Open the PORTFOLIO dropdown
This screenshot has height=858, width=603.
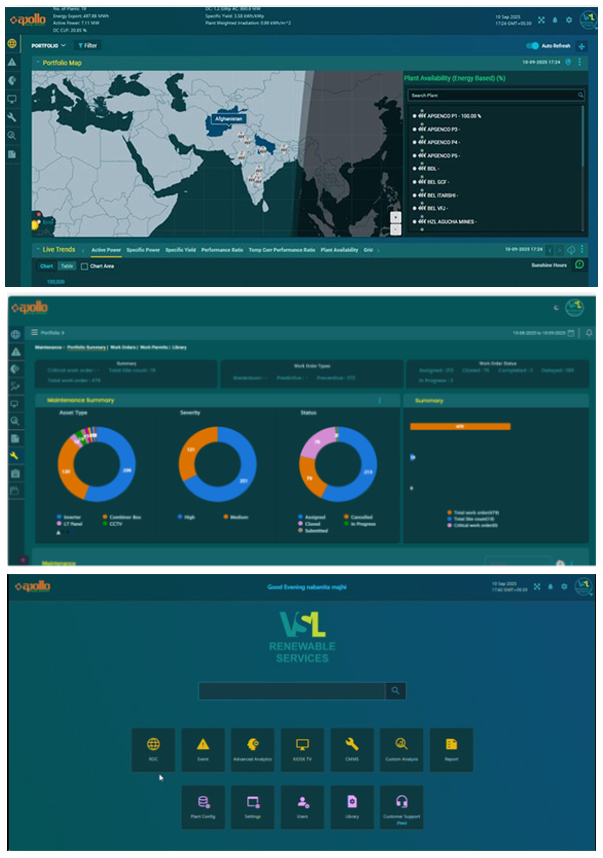click(48, 45)
